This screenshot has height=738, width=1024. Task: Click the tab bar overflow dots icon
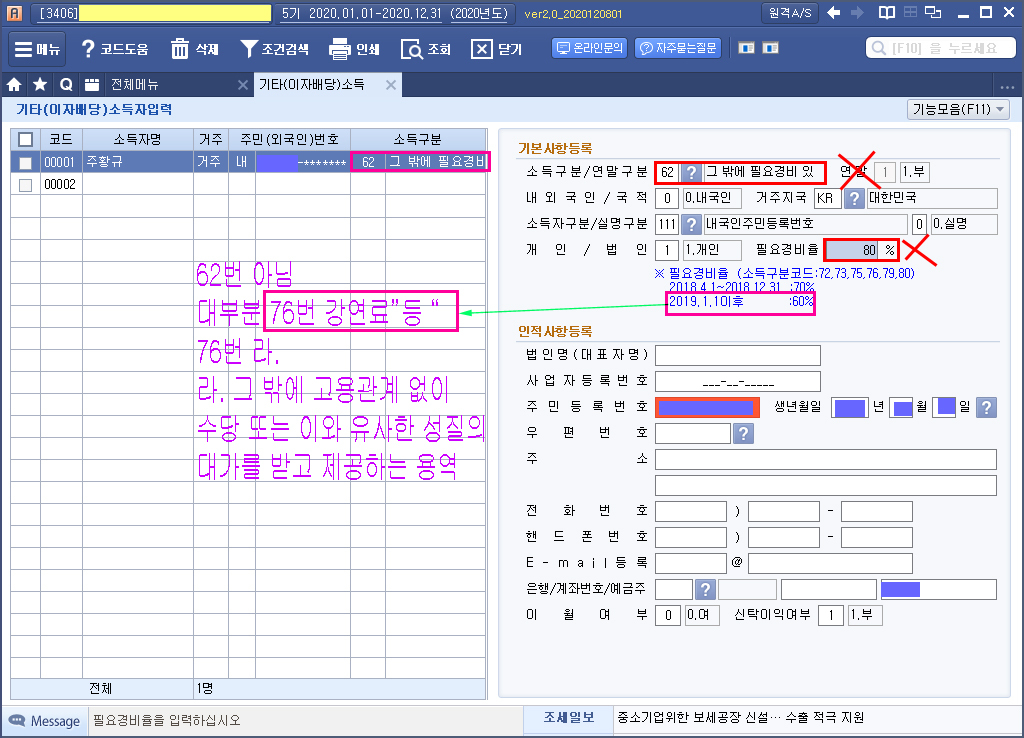[x=1007, y=86]
